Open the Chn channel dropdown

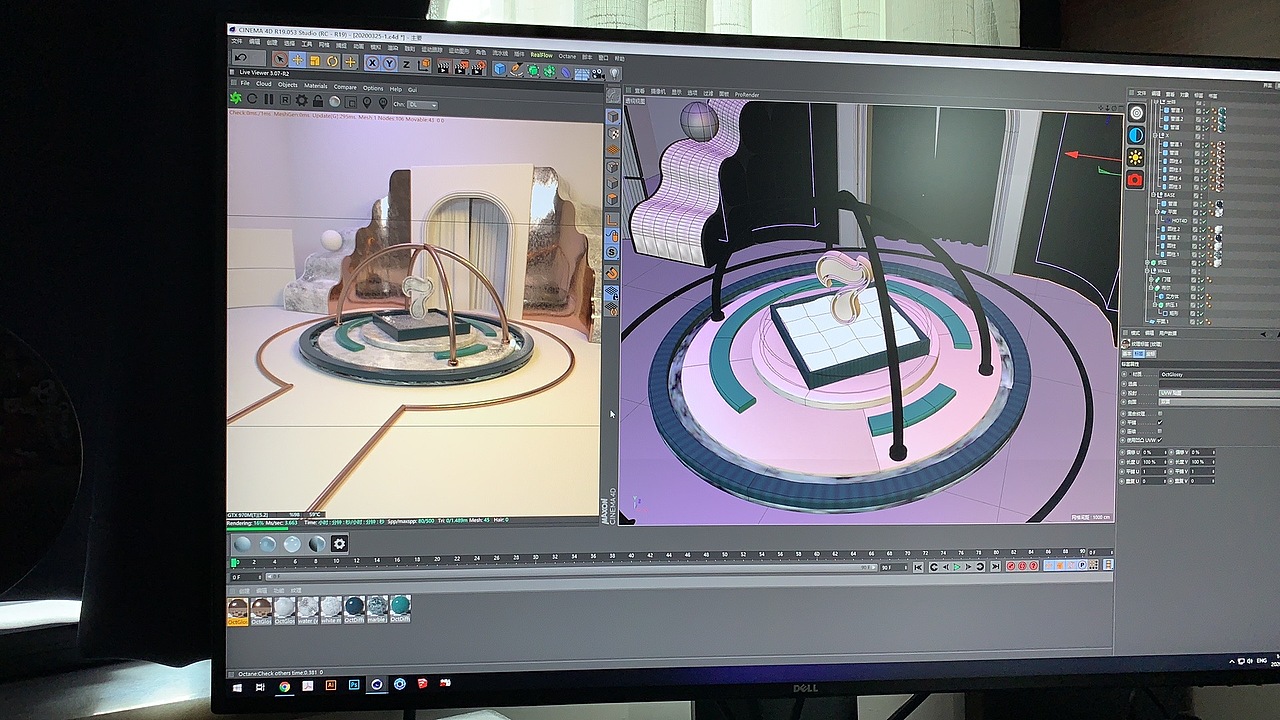point(422,104)
